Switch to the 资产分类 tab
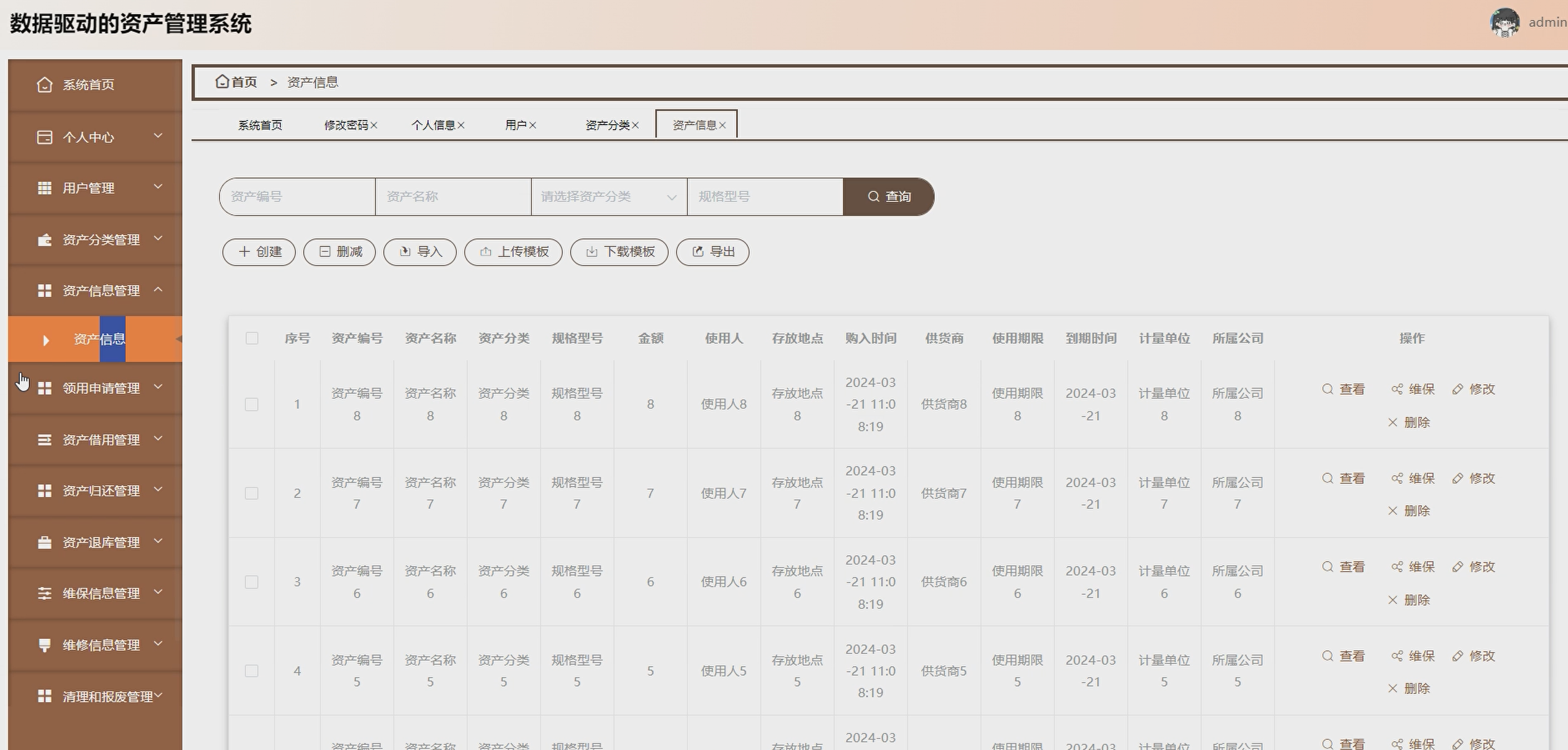1568x750 pixels. (607, 126)
